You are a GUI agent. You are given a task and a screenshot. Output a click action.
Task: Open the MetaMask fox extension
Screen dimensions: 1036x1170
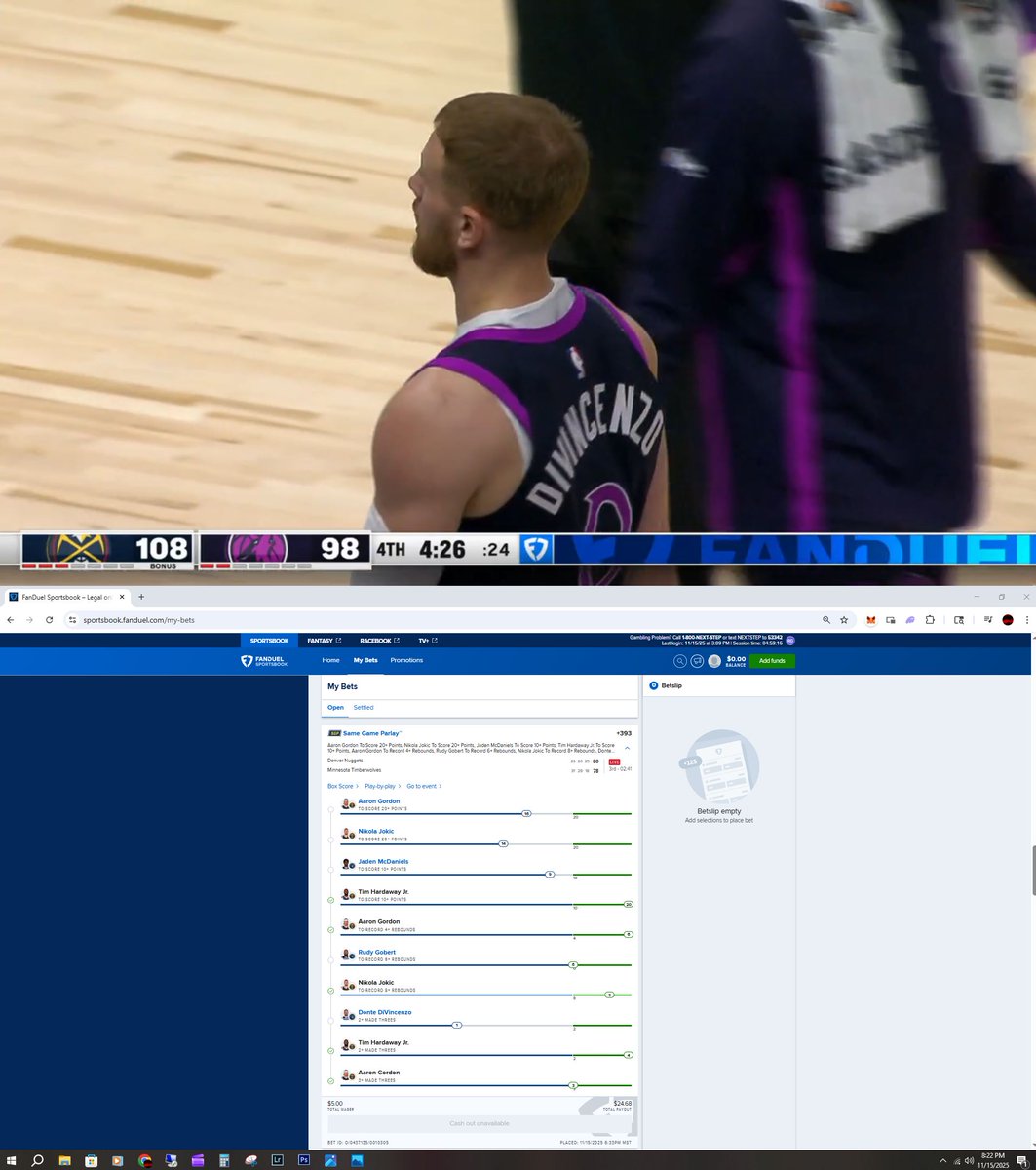click(871, 619)
